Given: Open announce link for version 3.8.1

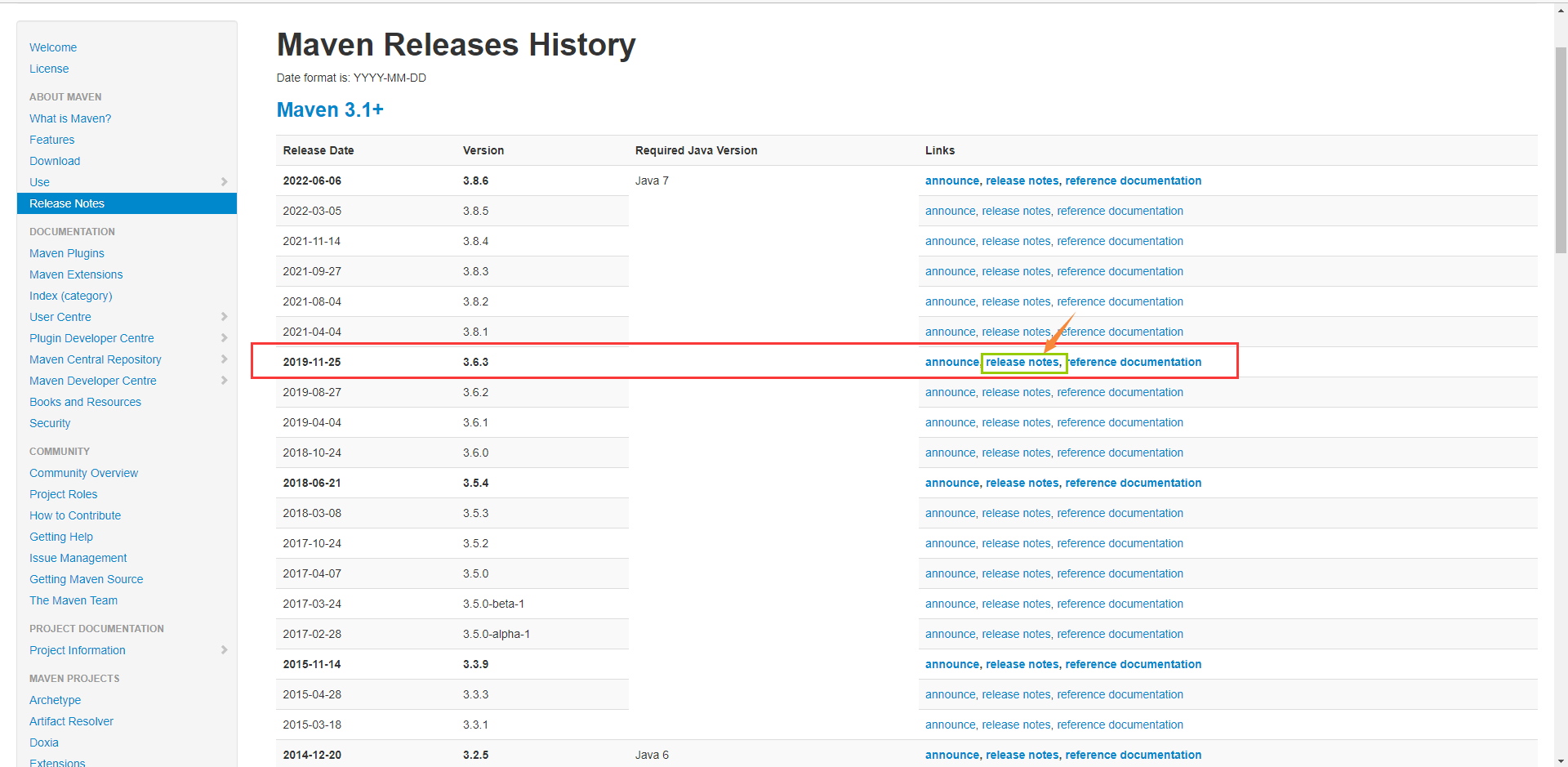Looking at the screenshot, I should [950, 332].
